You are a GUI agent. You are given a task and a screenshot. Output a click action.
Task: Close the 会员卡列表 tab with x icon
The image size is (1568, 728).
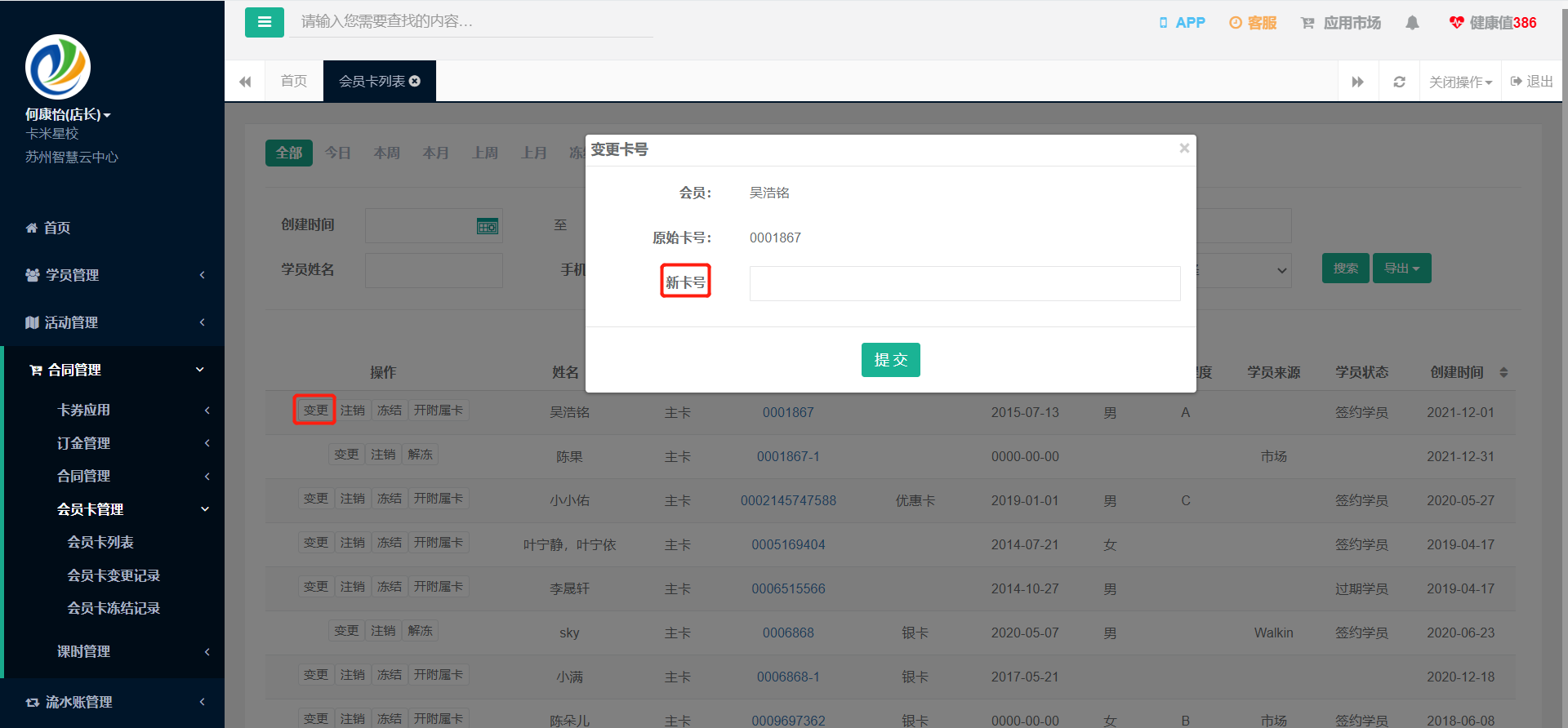tap(415, 81)
